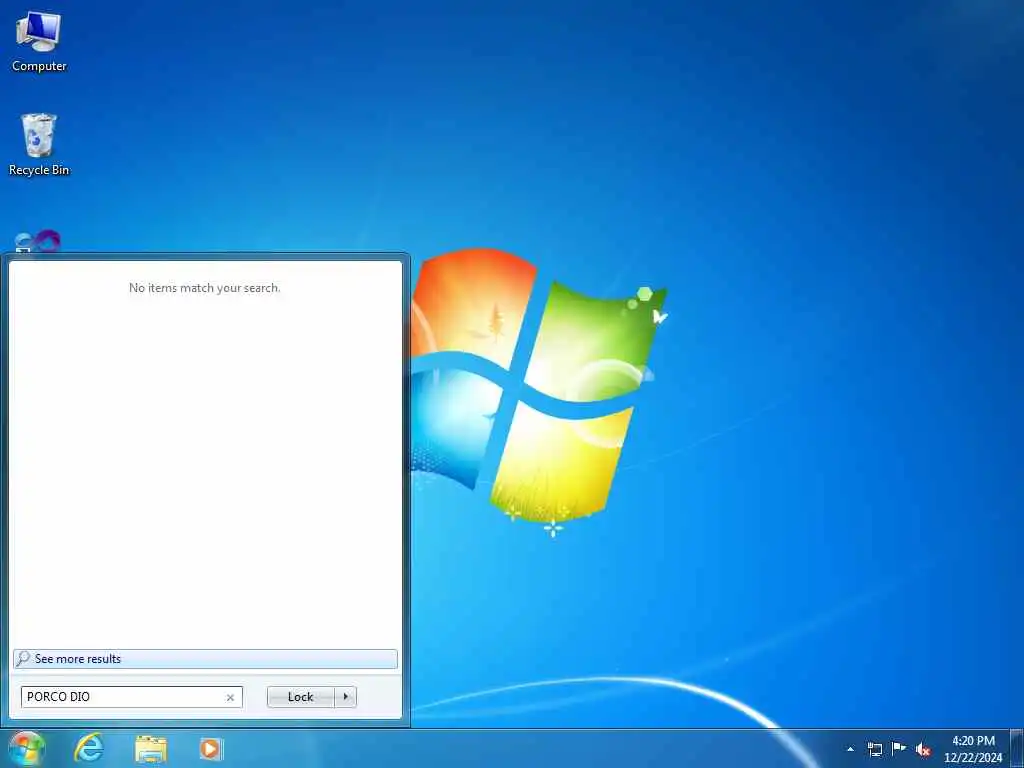Expand the shutdown options arrow next to Lock
Viewport: 1024px width, 768px height.
[345, 697]
